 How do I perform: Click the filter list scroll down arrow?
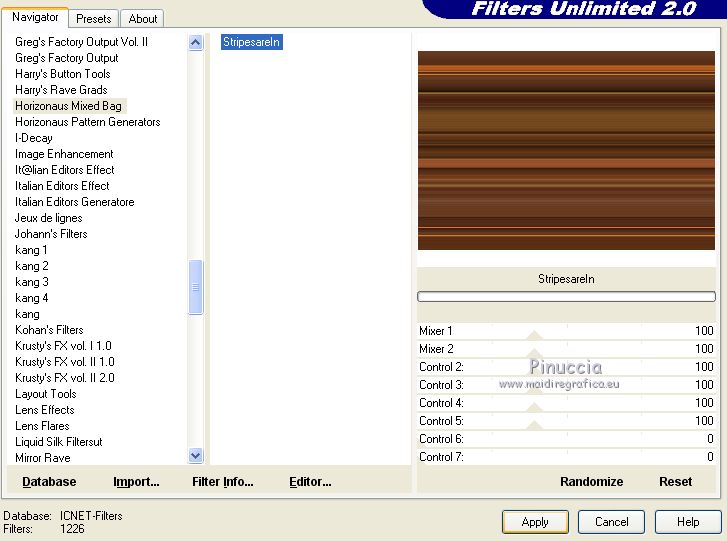(x=196, y=456)
